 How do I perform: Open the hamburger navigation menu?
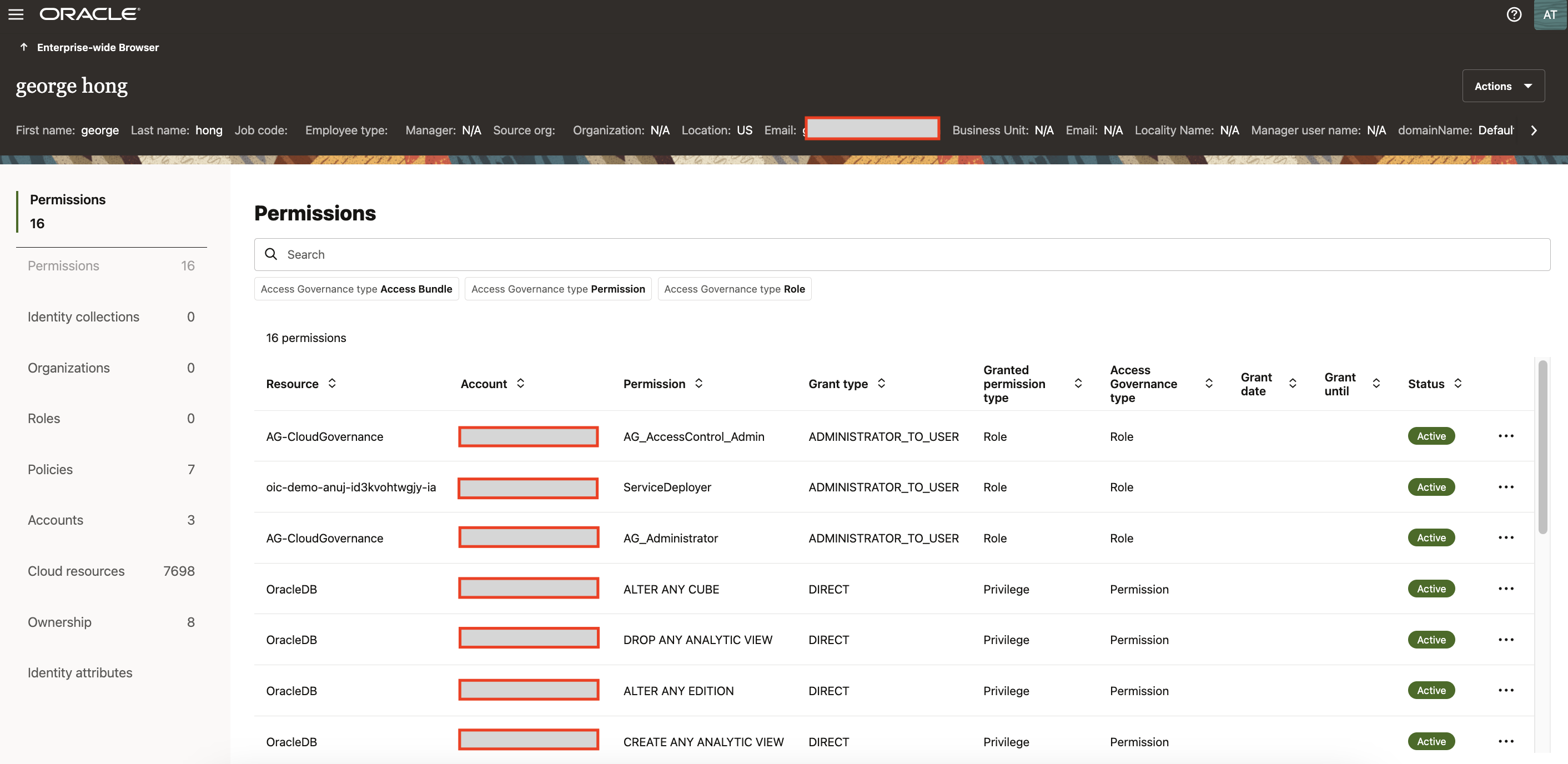16,14
